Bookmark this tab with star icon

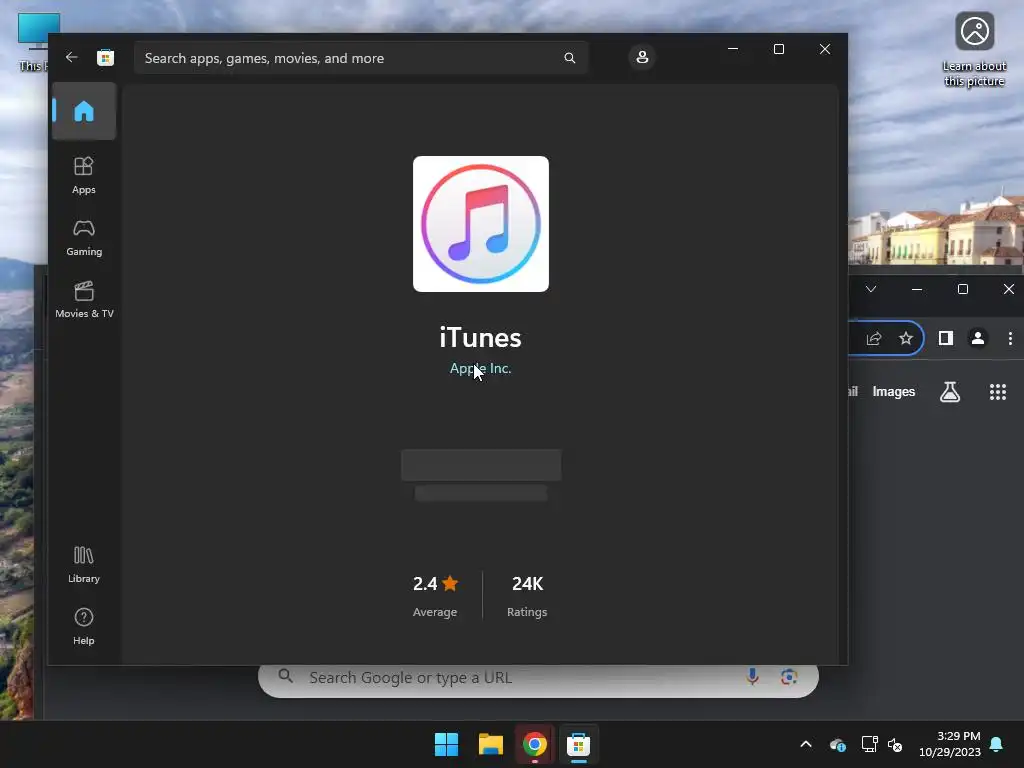click(x=906, y=338)
